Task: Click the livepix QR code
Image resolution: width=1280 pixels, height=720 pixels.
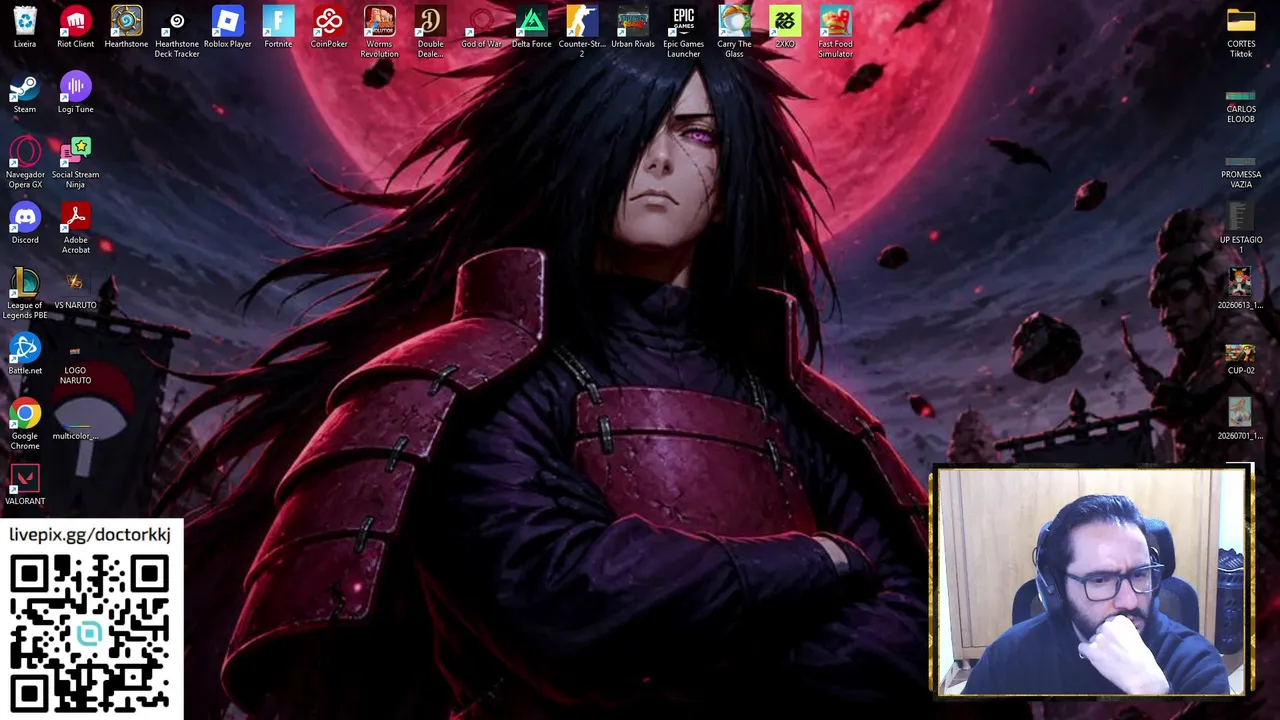Action: pyautogui.click(x=90, y=633)
